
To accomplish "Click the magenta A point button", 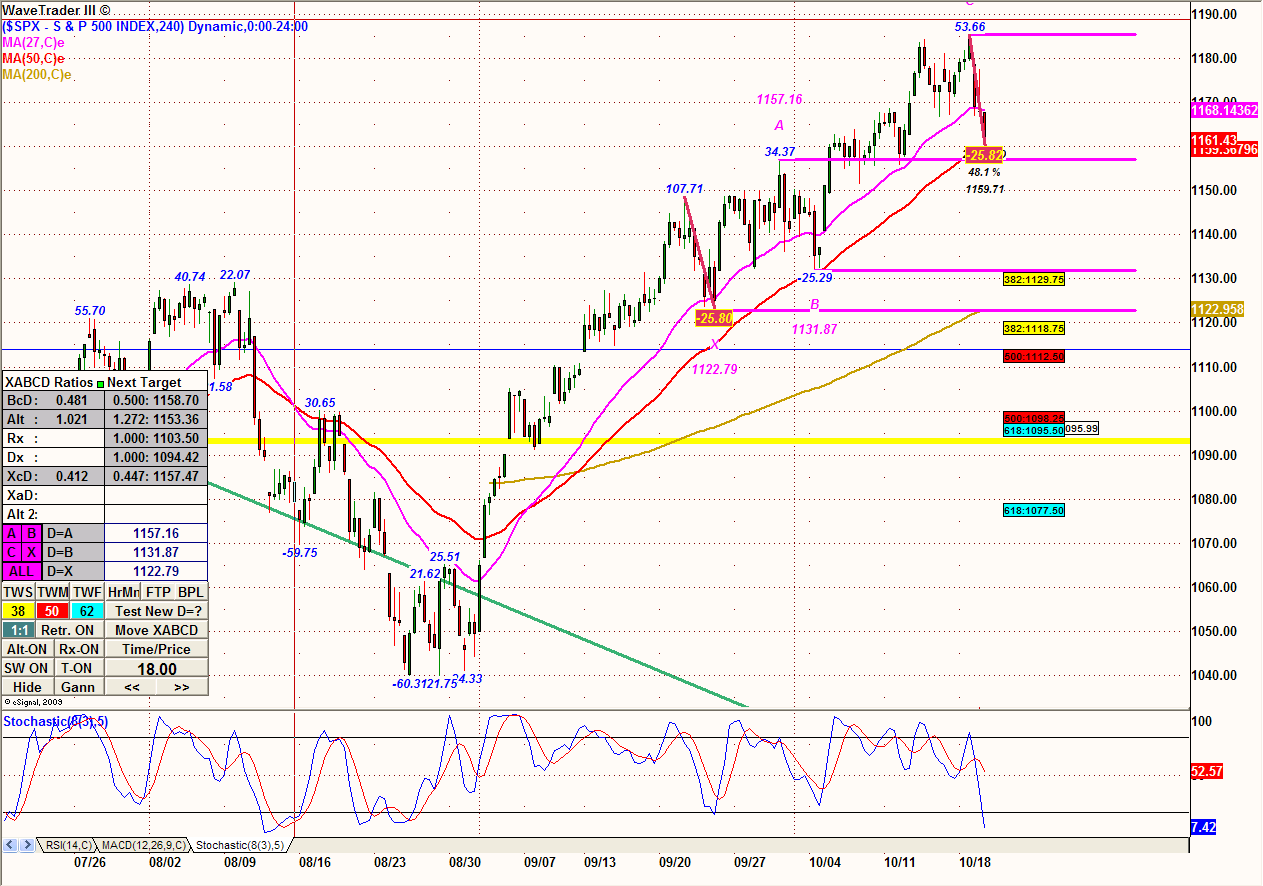I will coord(12,533).
